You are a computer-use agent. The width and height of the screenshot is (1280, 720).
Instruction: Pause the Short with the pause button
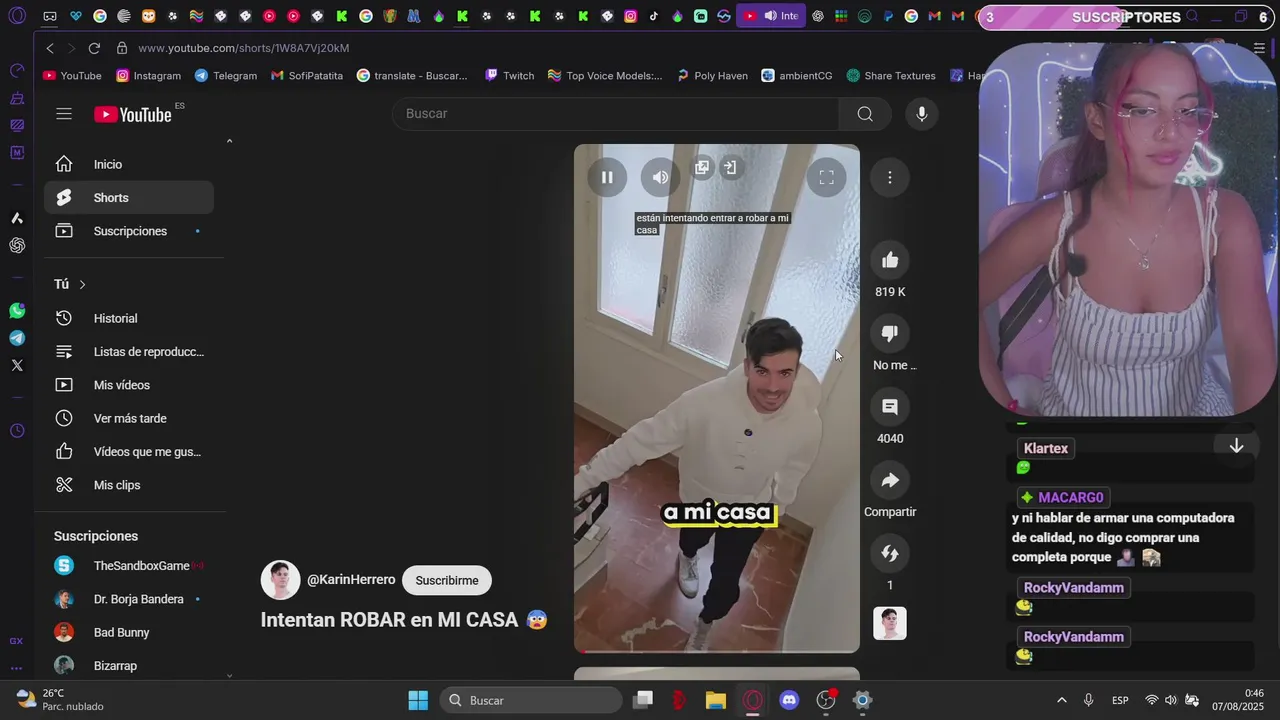(607, 177)
